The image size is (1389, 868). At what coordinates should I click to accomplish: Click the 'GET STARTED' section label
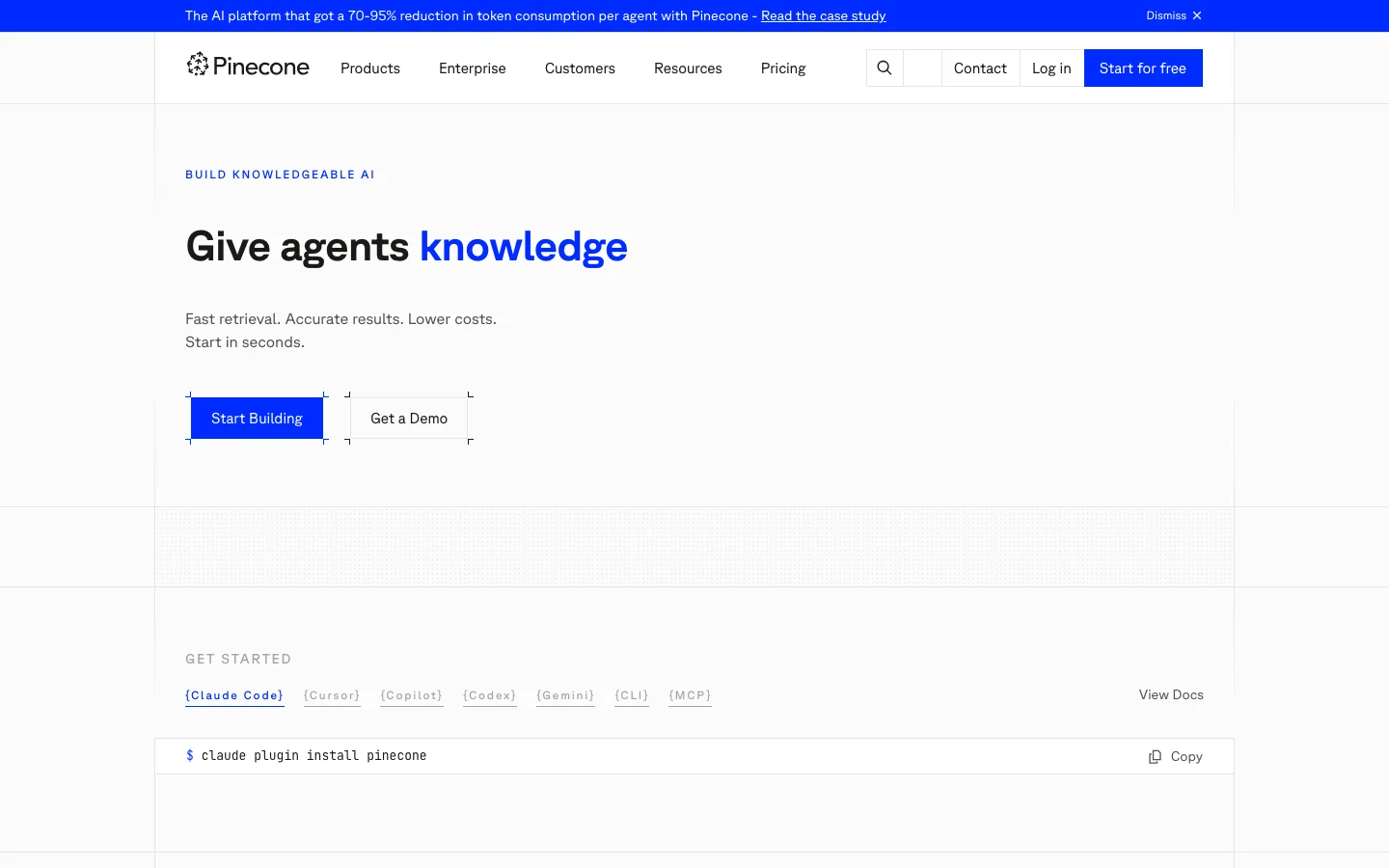click(x=238, y=659)
